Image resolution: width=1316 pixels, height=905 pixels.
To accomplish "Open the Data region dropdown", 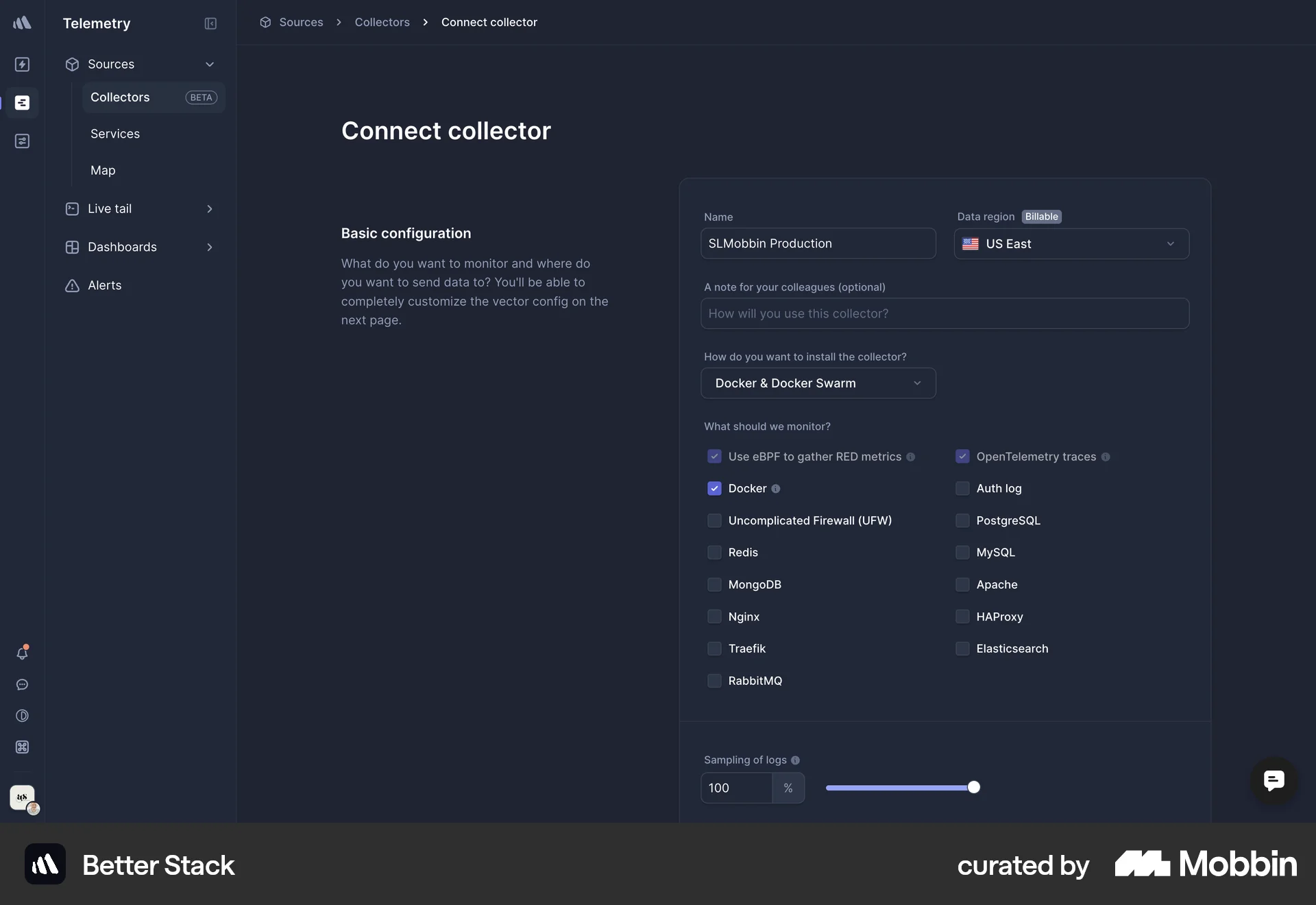I will tap(1071, 243).
